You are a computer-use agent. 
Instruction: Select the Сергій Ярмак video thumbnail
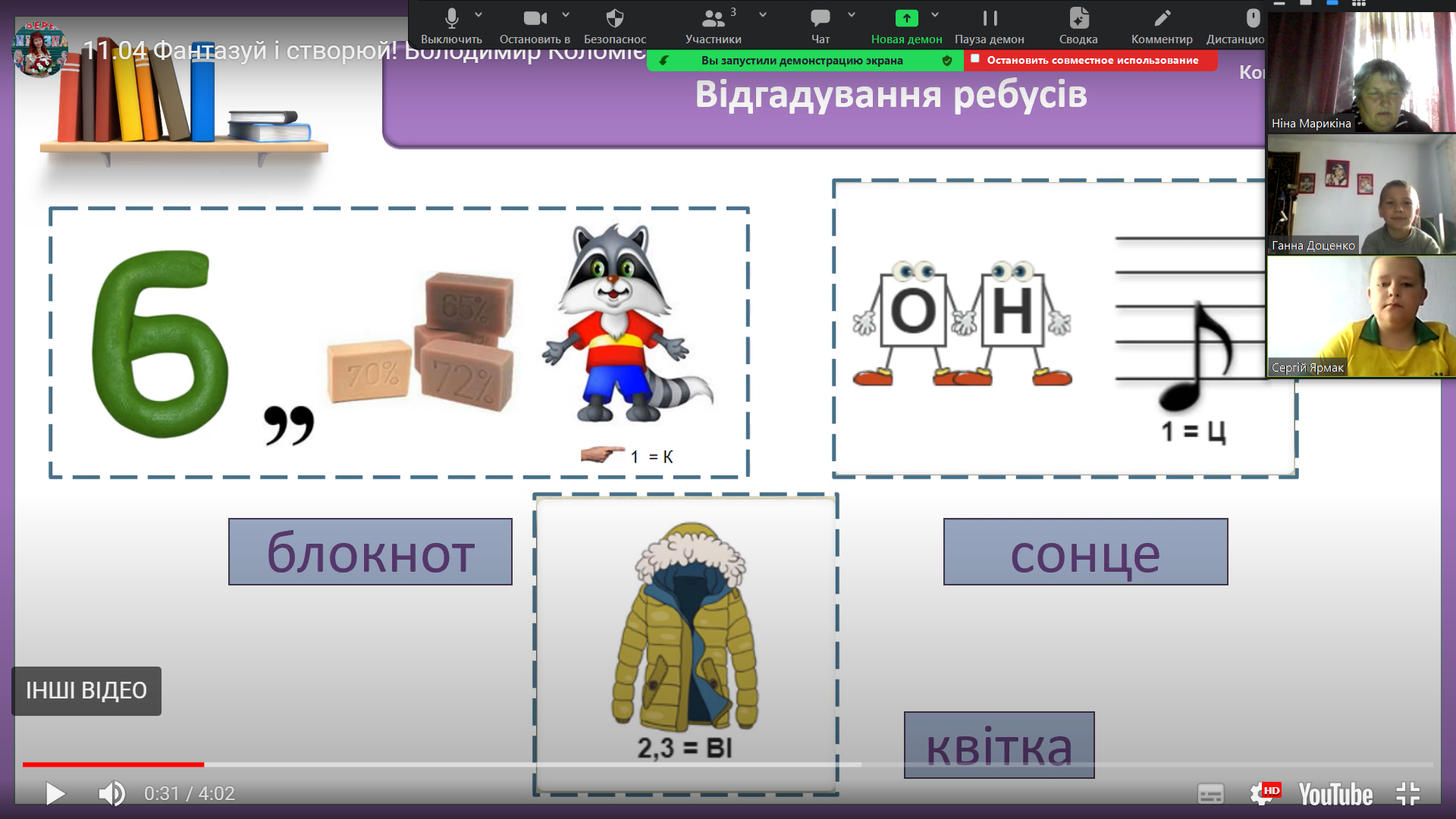point(1362,316)
